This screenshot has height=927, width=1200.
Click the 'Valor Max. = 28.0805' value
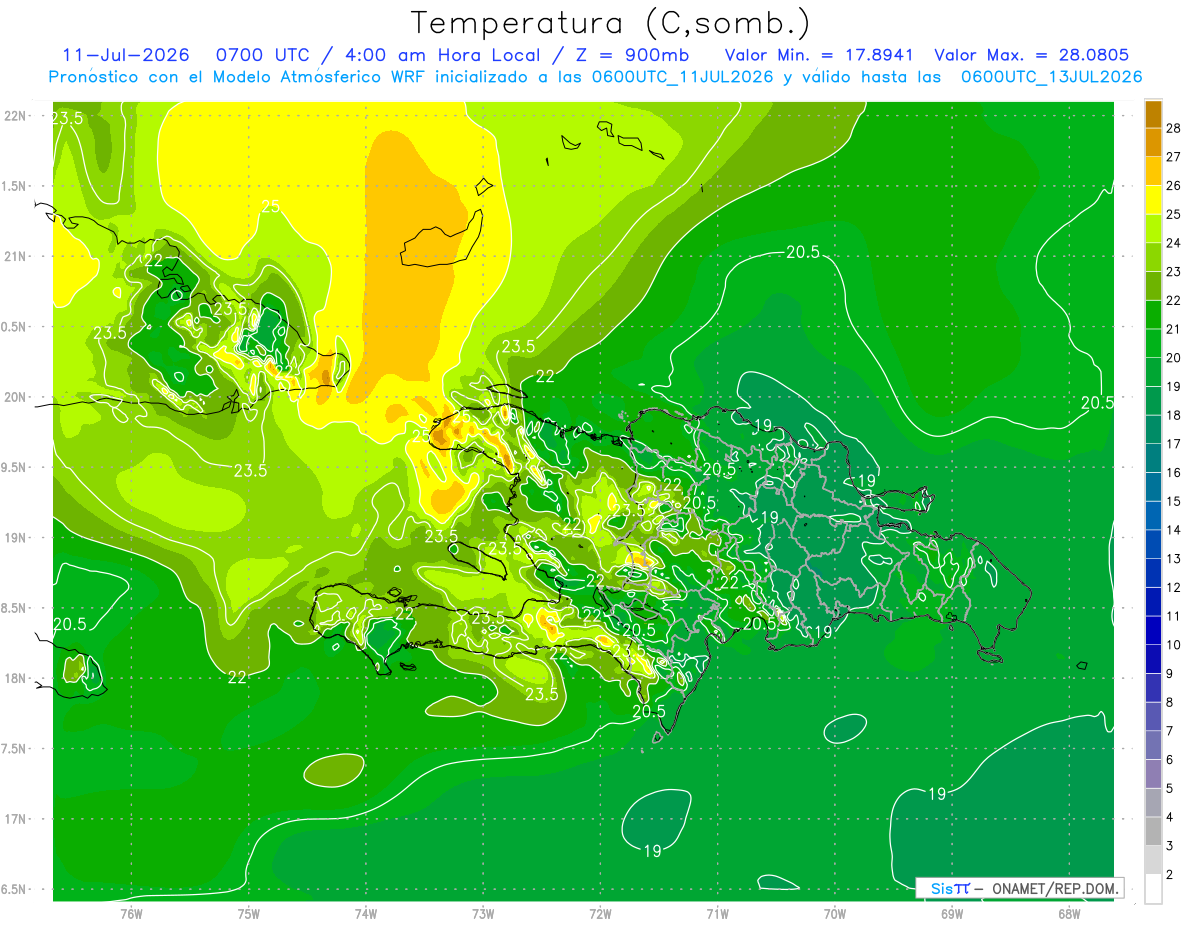point(1031,55)
